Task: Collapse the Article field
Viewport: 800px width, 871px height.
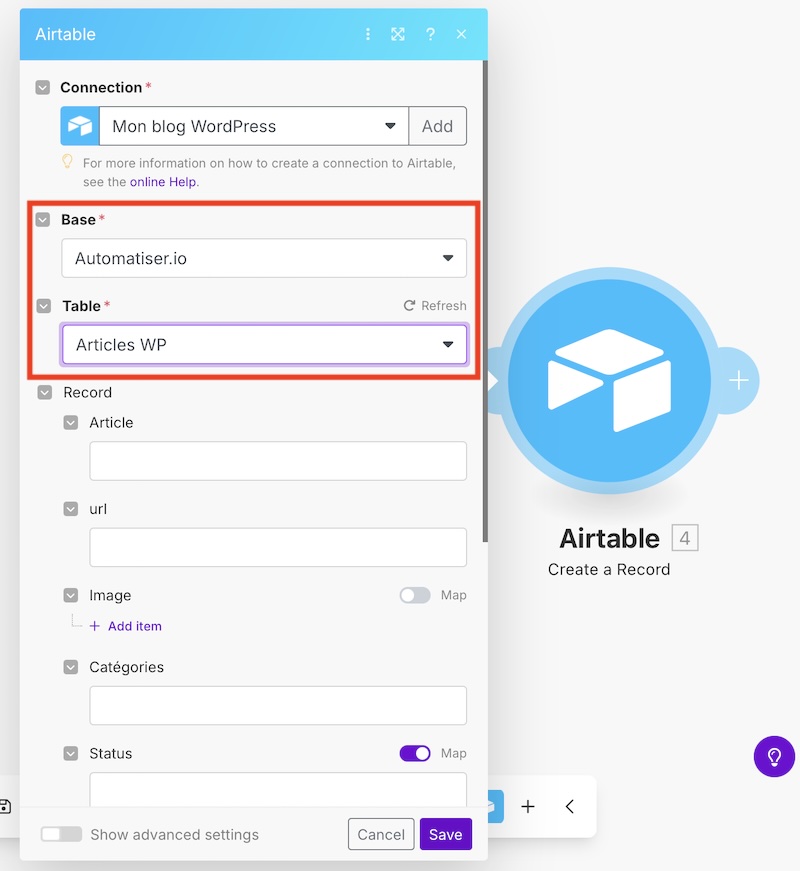Action: point(71,423)
